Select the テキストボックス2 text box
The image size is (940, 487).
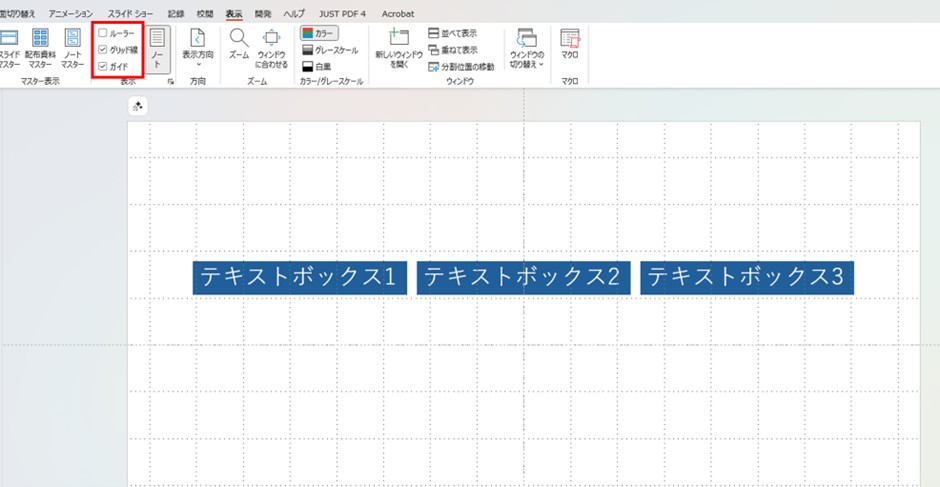click(x=522, y=278)
